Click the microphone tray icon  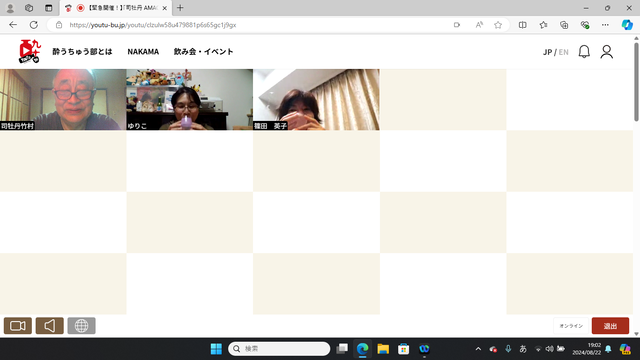click(x=508, y=349)
